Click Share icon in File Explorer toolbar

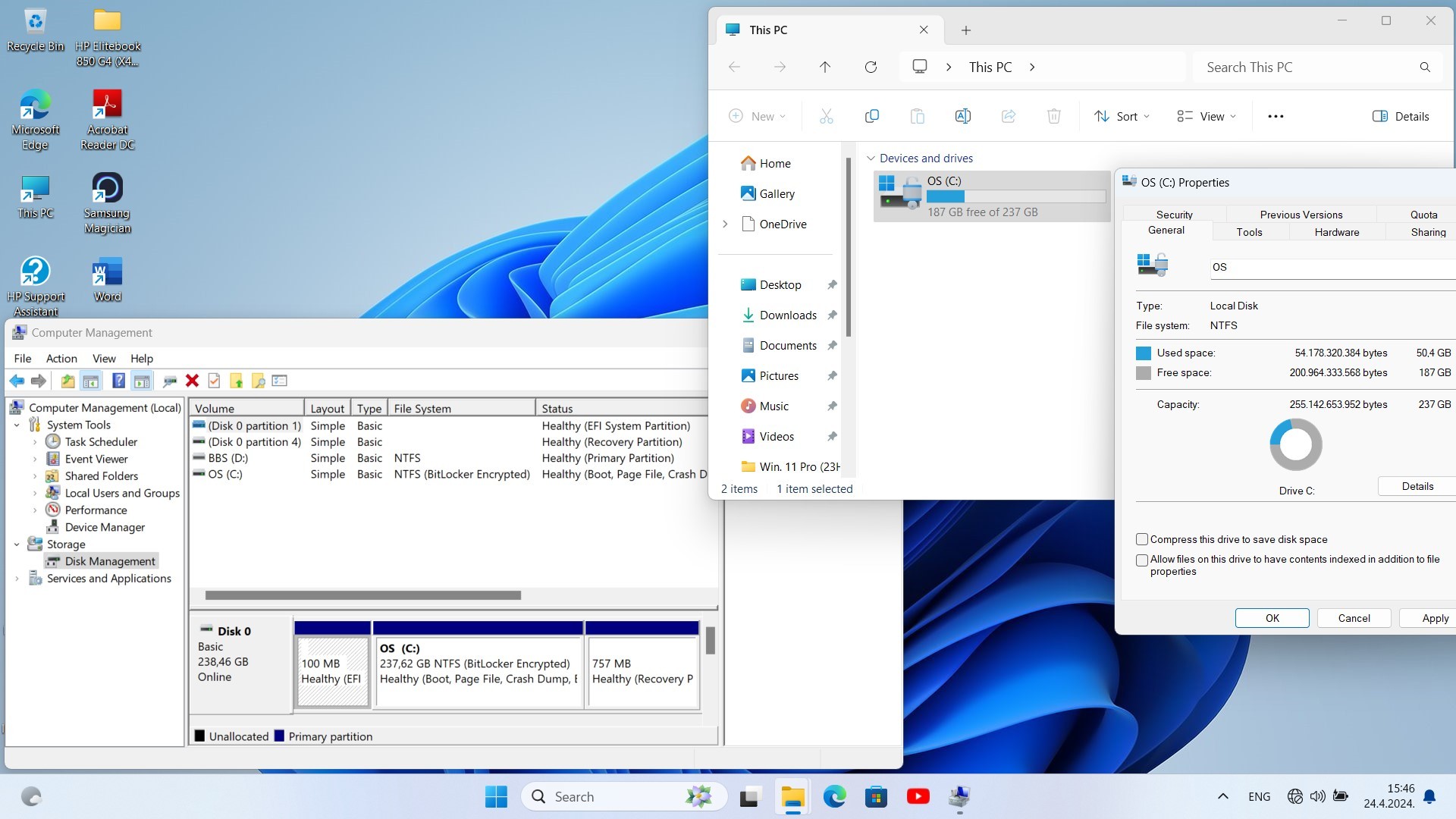1009,116
